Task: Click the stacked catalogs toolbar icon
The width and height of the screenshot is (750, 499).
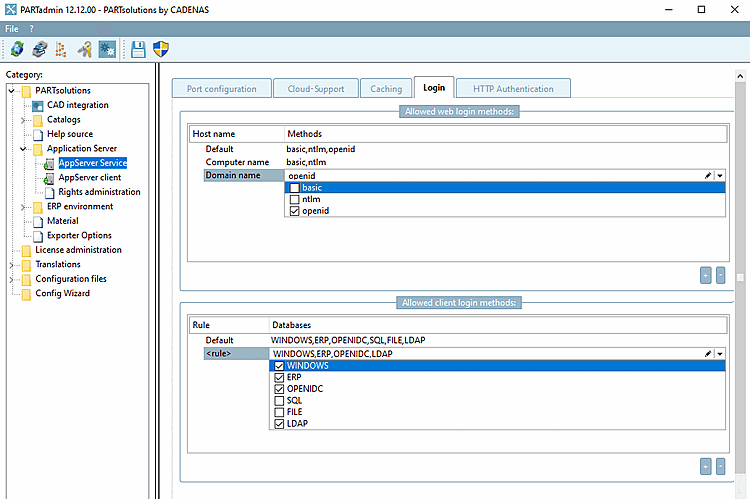Action: 40,49
